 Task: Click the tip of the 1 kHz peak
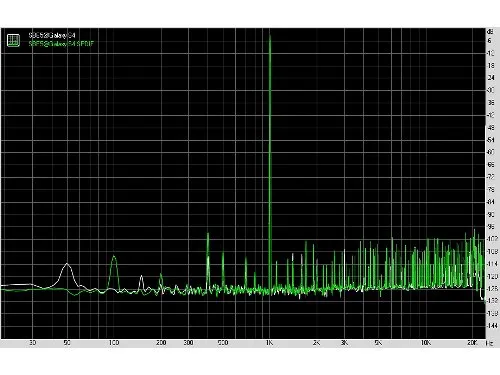[x=270, y=36]
